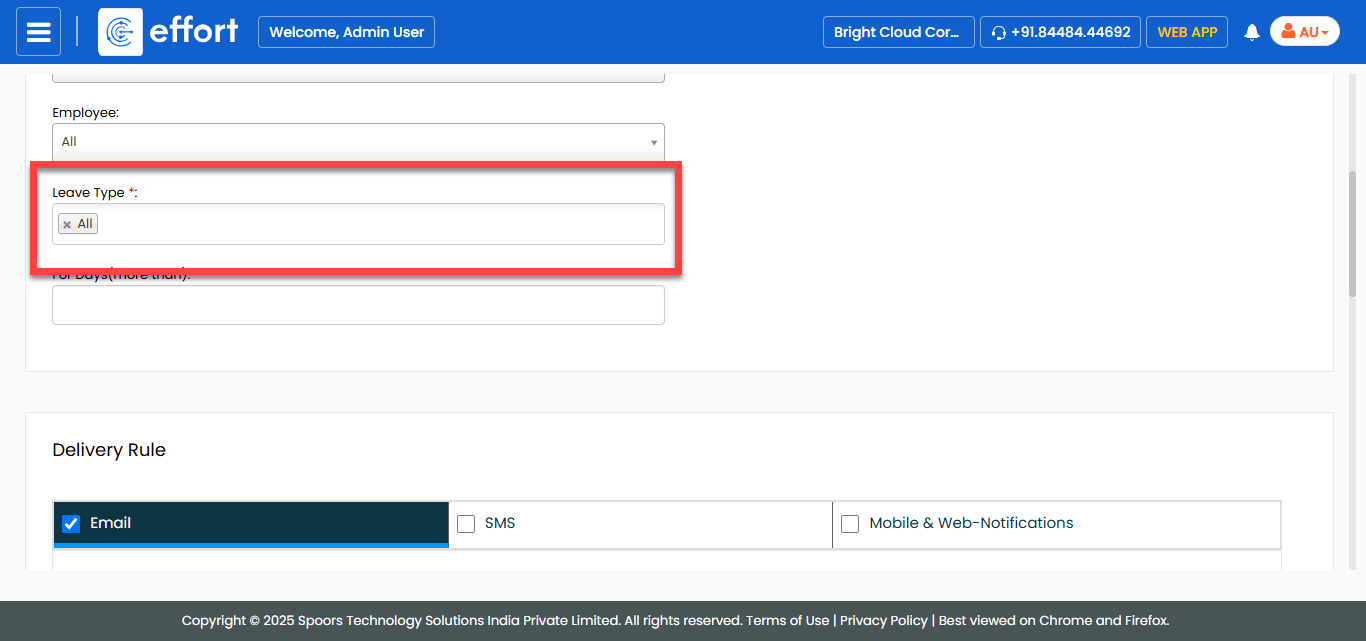
Task: Enable the SMS delivery checkbox
Action: click(x=466, y=524)
